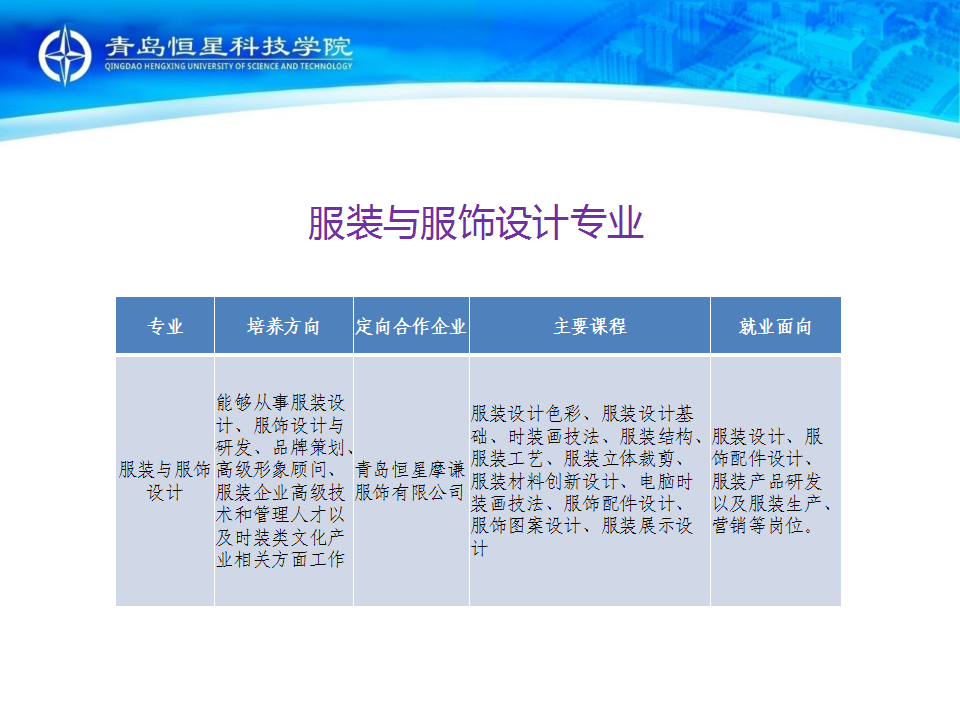Click the 定向合作企业 column header
This screenshot has height=720, width=960.
[411, 326]
